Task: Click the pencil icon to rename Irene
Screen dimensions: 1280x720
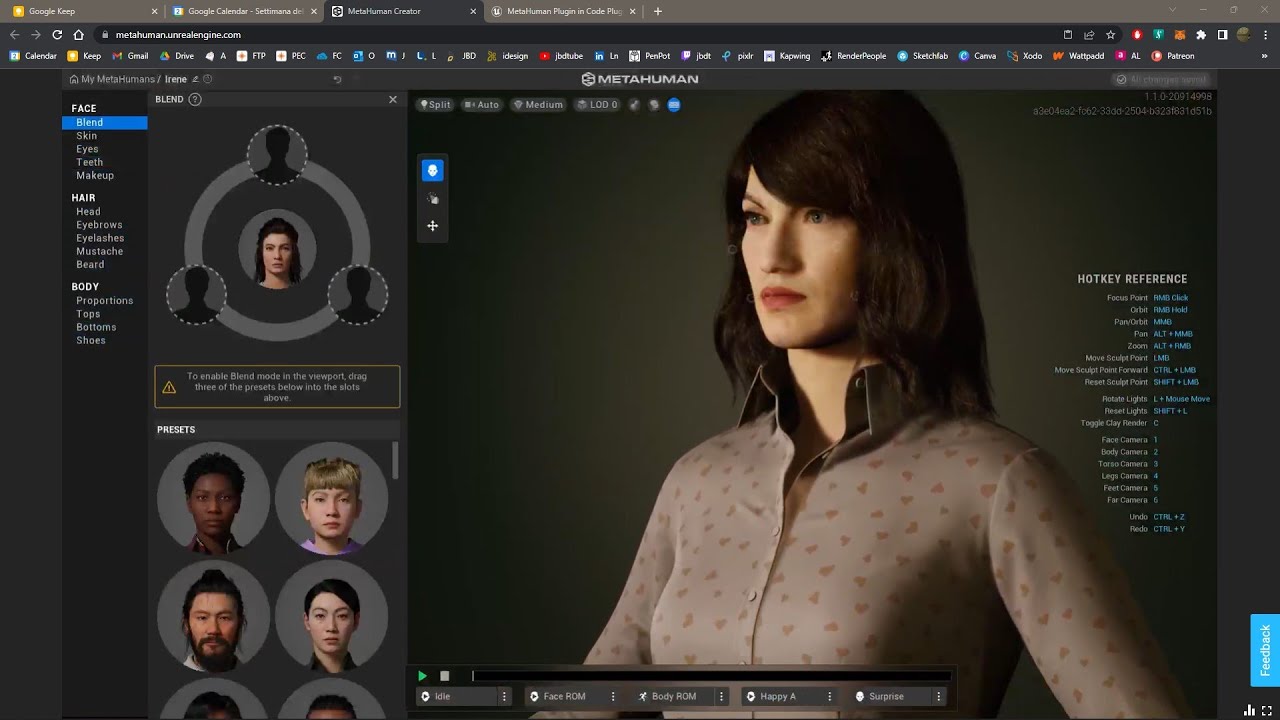Action: [196, 79]
